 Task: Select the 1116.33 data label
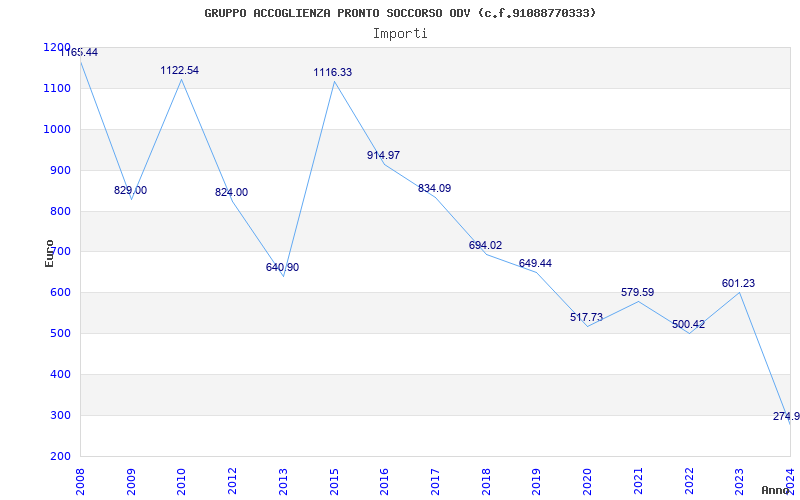tap(333, 72)
